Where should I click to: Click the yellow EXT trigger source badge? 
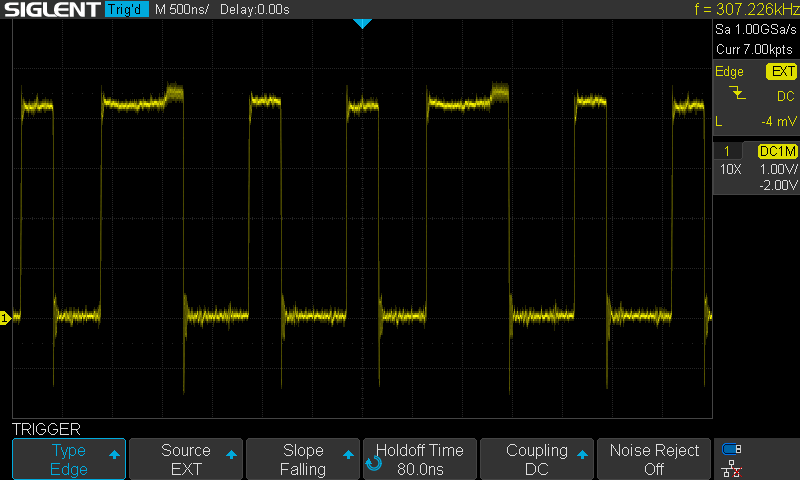coord(781,71)
